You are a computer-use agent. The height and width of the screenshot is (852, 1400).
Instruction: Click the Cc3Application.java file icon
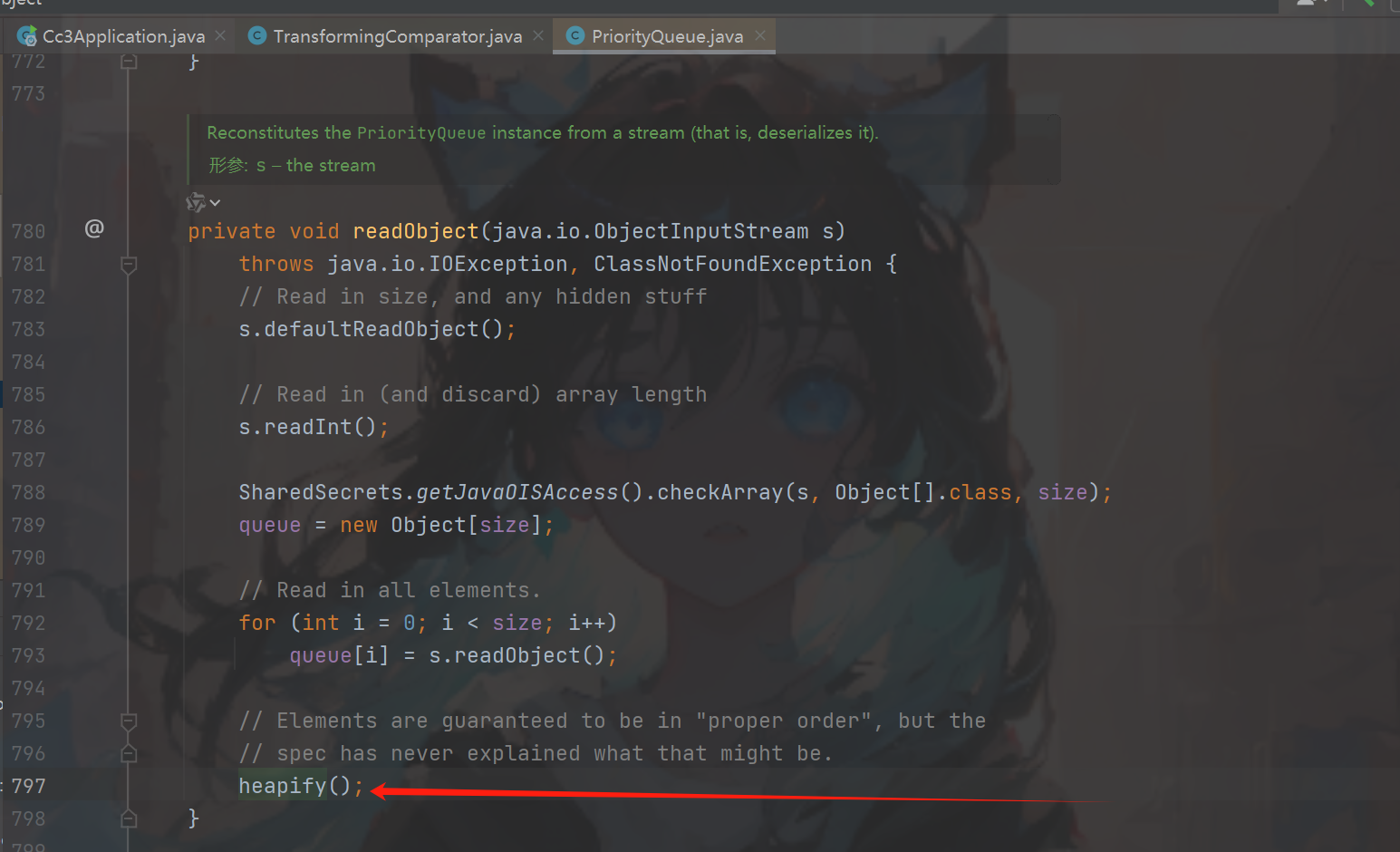click(27, 36)
